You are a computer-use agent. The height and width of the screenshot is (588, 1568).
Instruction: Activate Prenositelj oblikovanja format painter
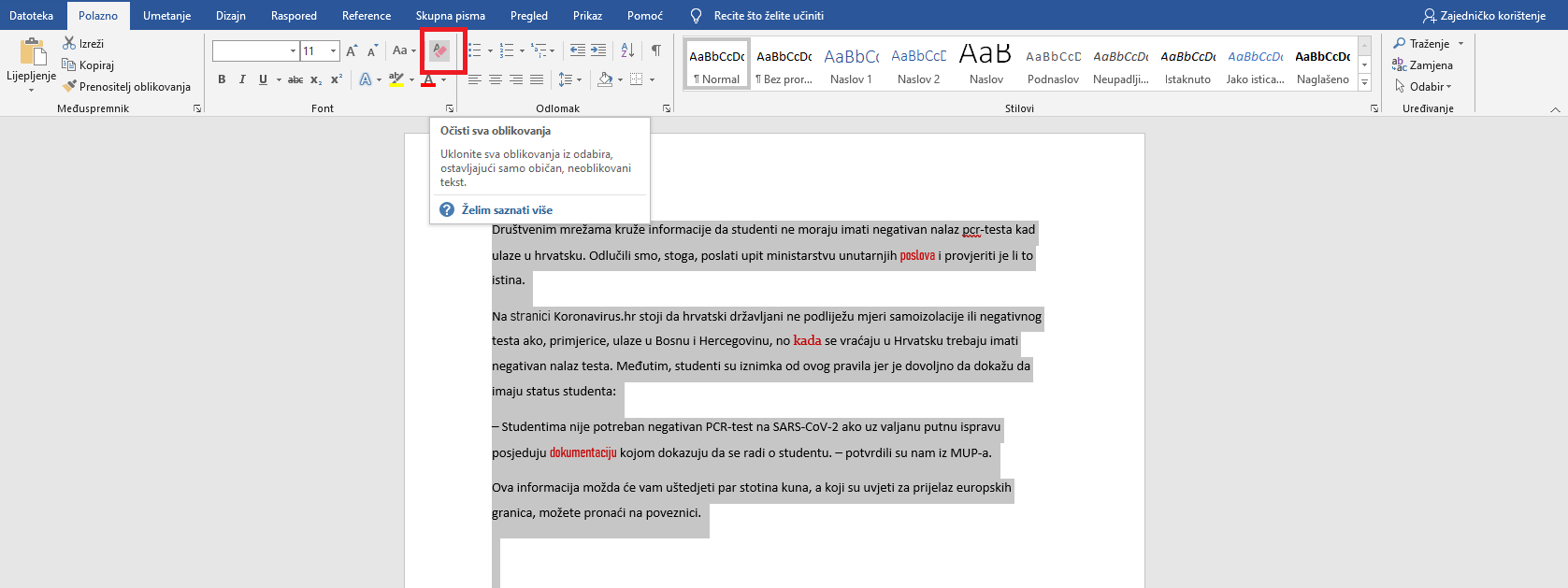coord(126,86)
